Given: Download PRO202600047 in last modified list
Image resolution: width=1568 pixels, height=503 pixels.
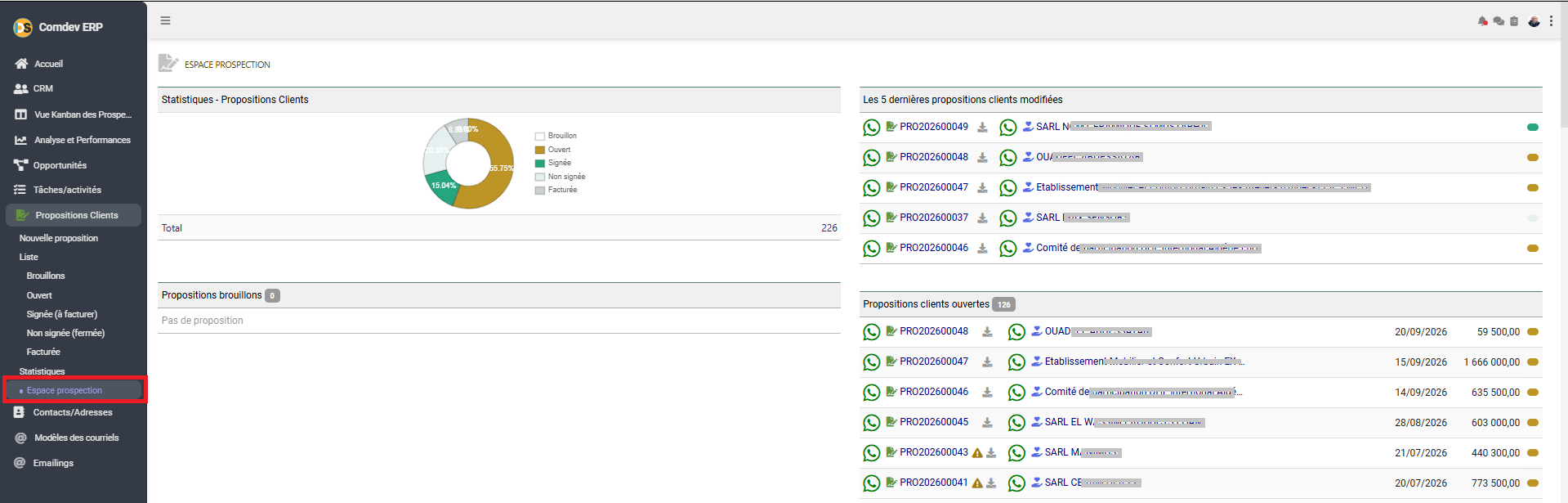Looking at the screenshot, I should [983, 188].
